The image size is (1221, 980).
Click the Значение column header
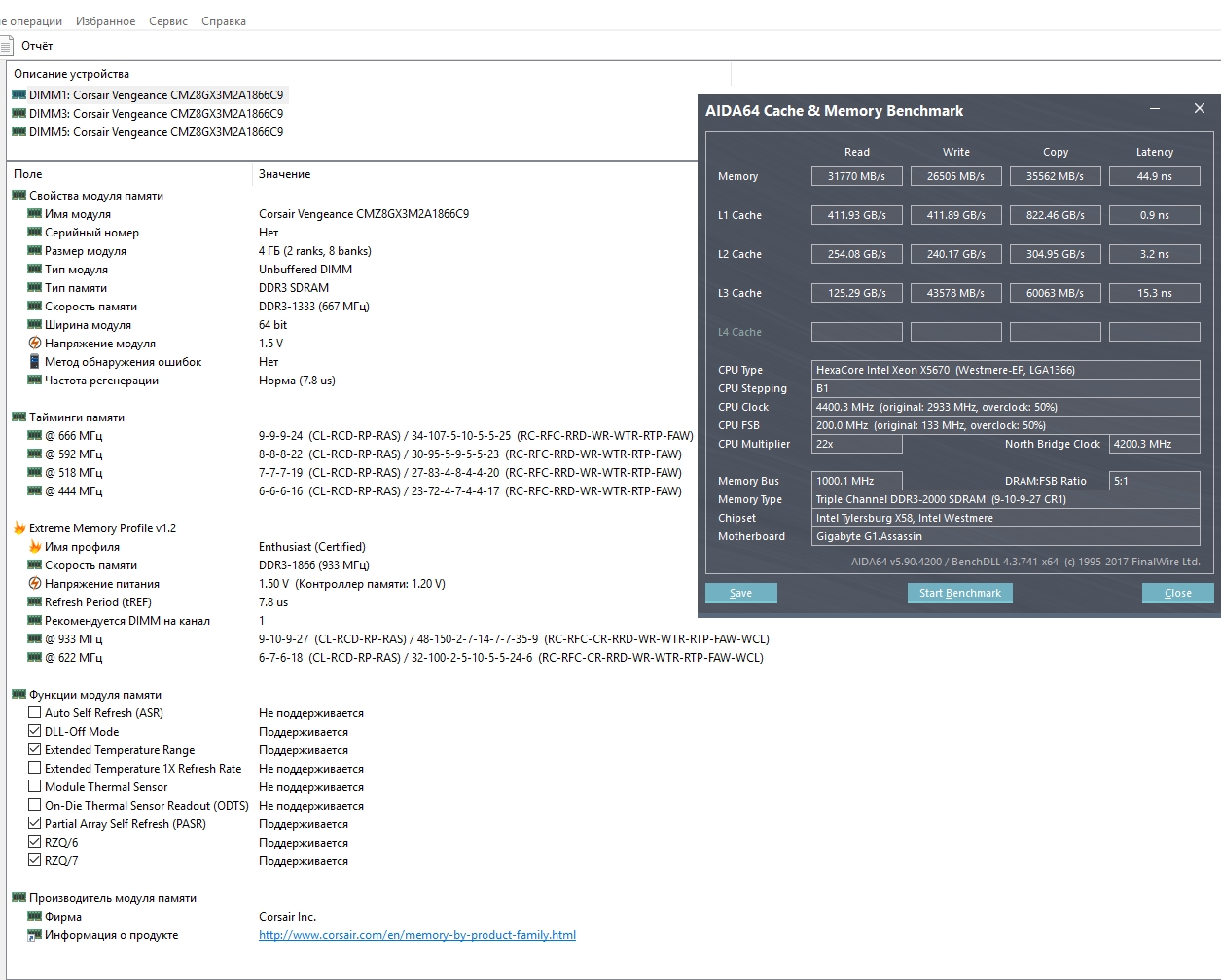pyautogui.click(x=285, y=174)
